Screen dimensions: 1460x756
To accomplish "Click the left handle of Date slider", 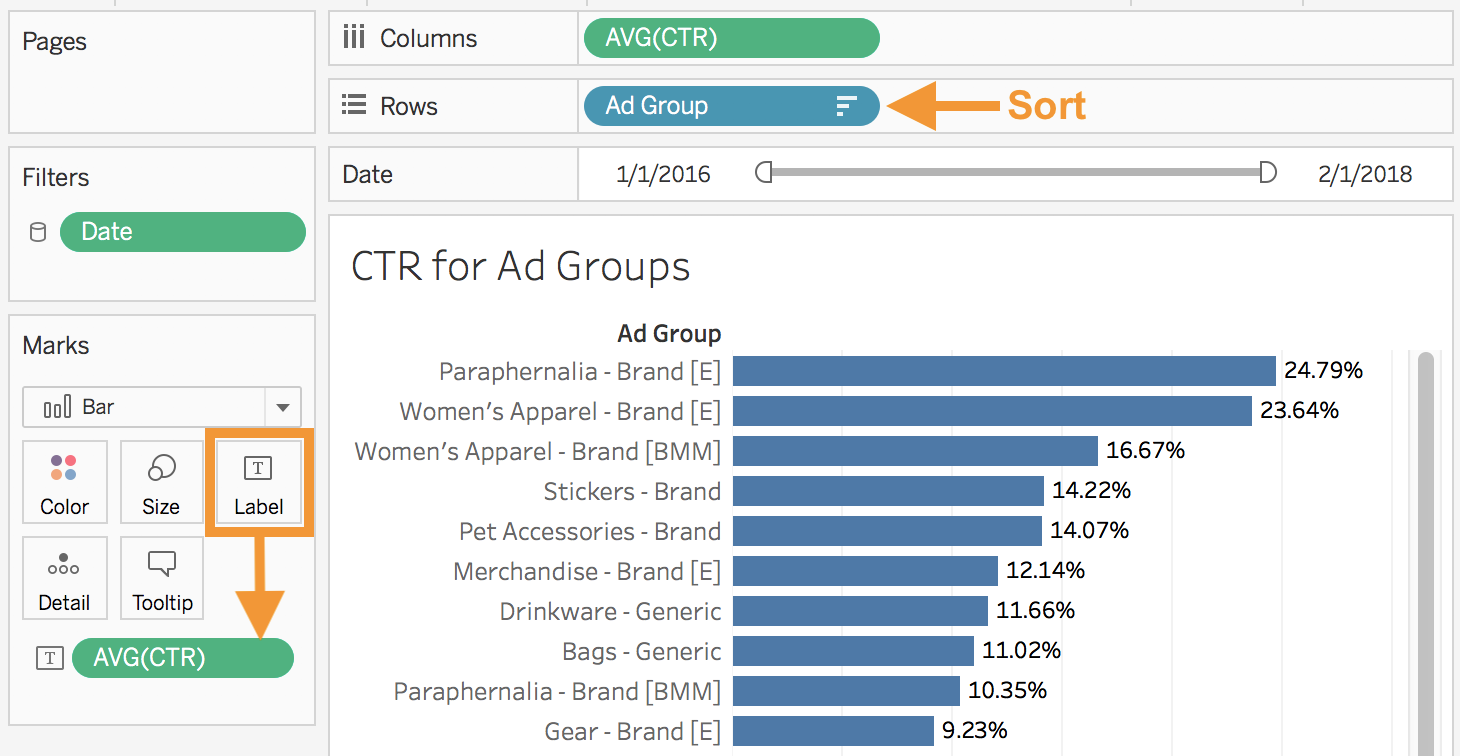I will click(x=764, y=173).
